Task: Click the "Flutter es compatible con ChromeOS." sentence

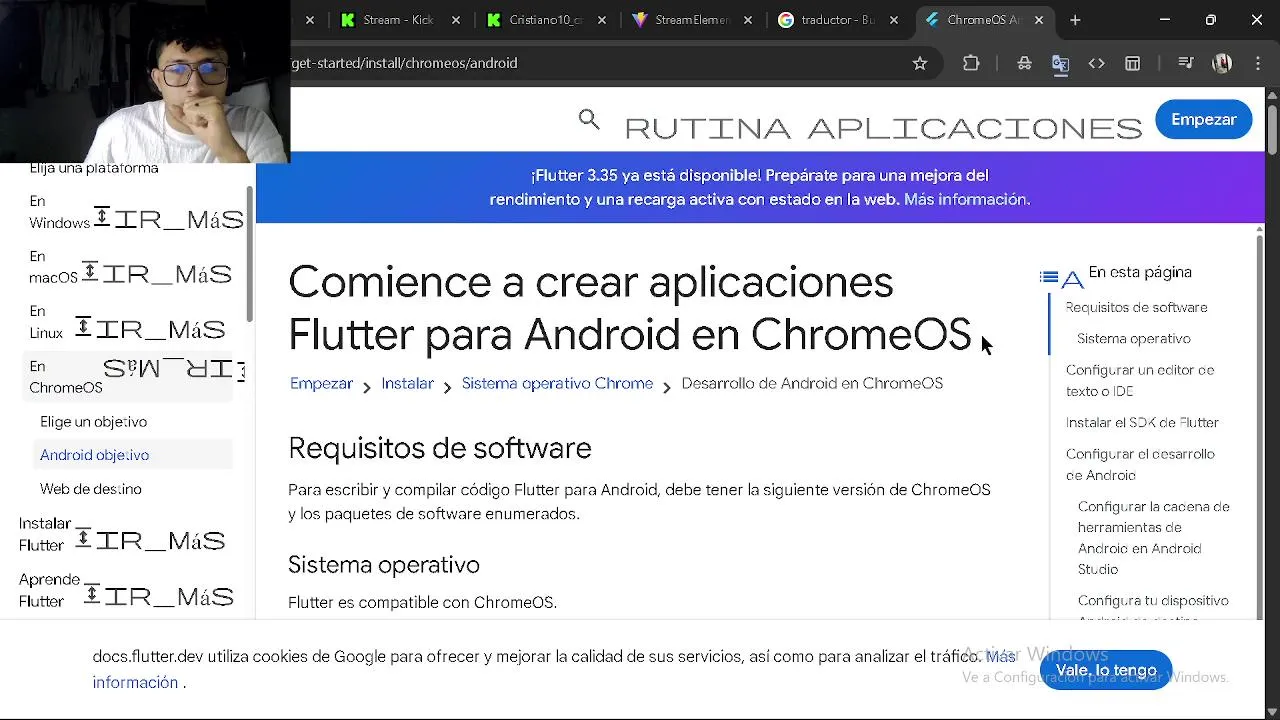Action: 422,602
